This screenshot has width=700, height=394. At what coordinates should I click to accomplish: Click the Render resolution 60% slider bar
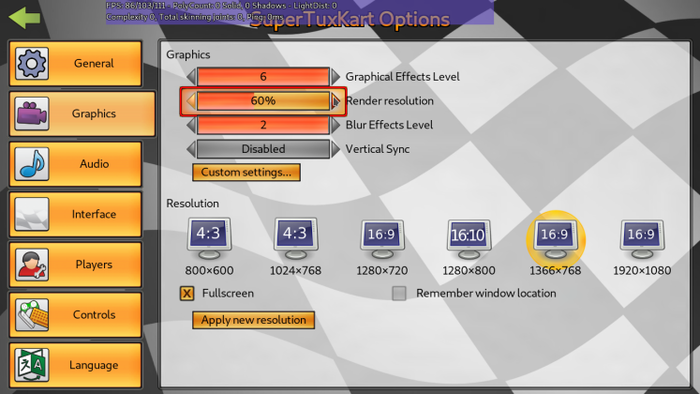263,101
